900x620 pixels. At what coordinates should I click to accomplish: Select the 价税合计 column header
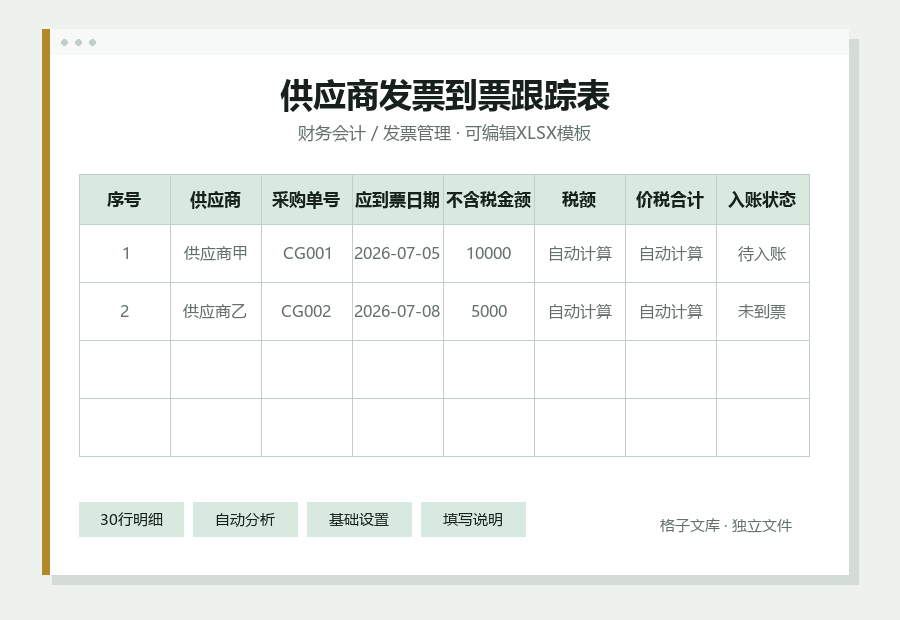click(671, 200)
